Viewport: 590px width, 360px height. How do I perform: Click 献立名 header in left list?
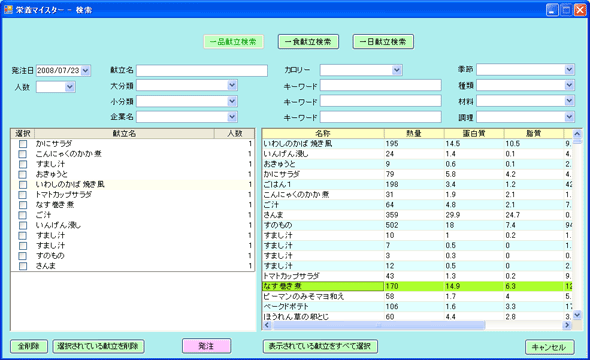[x=125, y=134]
